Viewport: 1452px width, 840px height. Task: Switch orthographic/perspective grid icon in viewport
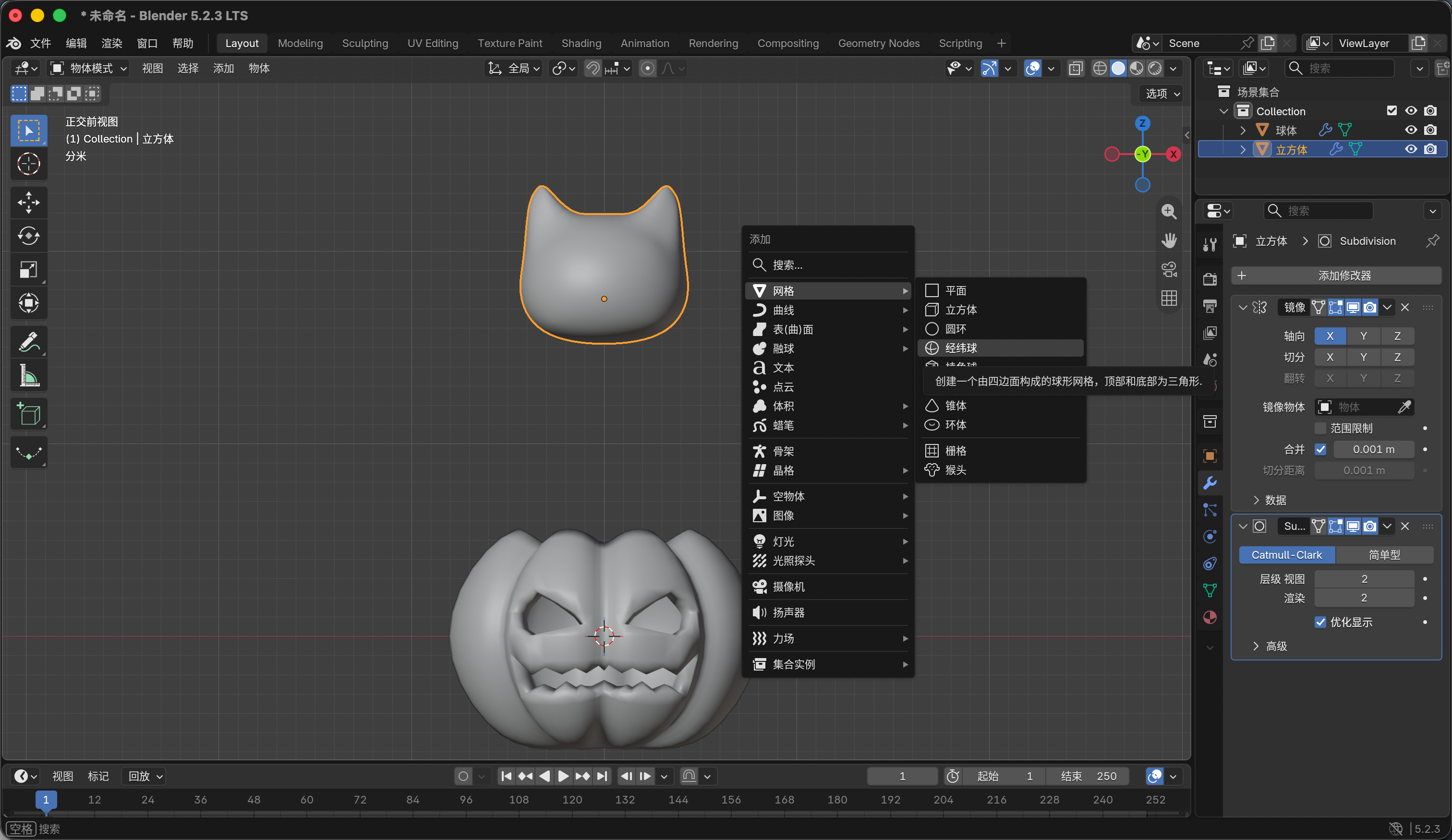pos(1169,298)
